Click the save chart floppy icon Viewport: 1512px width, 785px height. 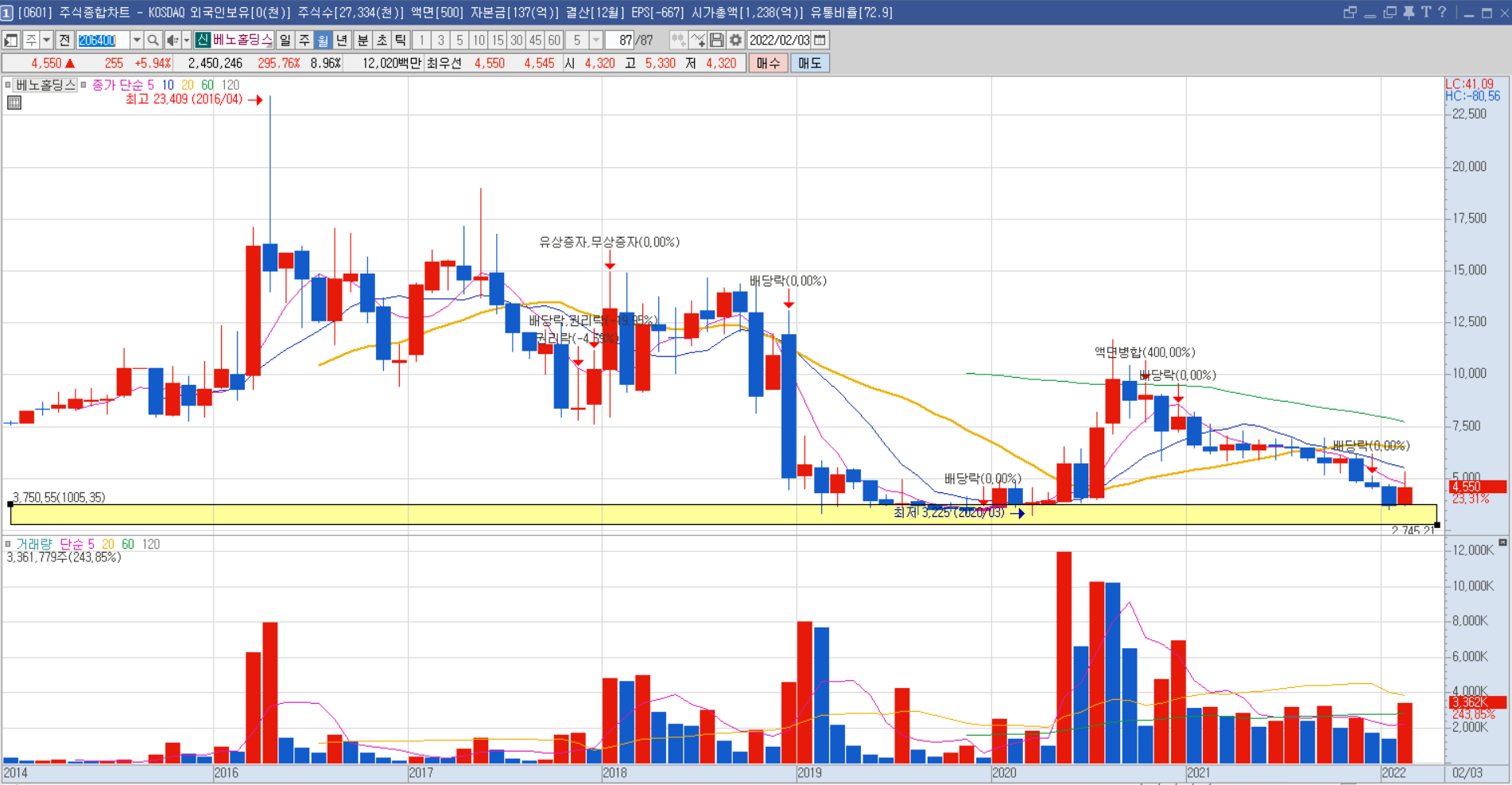tap(717, 40)
